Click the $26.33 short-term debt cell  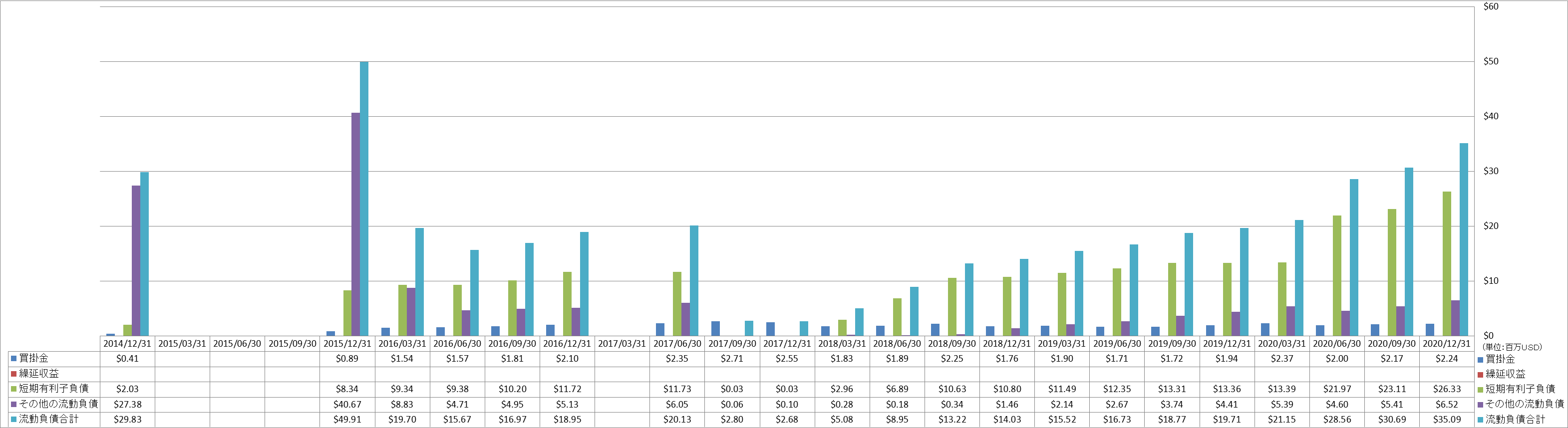pyautogui.click(x=1446, y=389)
